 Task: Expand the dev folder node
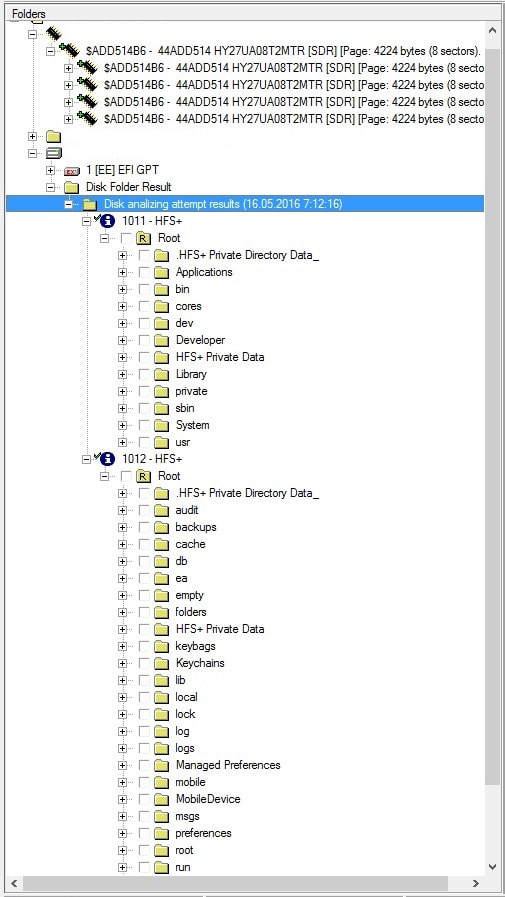click(x=122, y=323)
